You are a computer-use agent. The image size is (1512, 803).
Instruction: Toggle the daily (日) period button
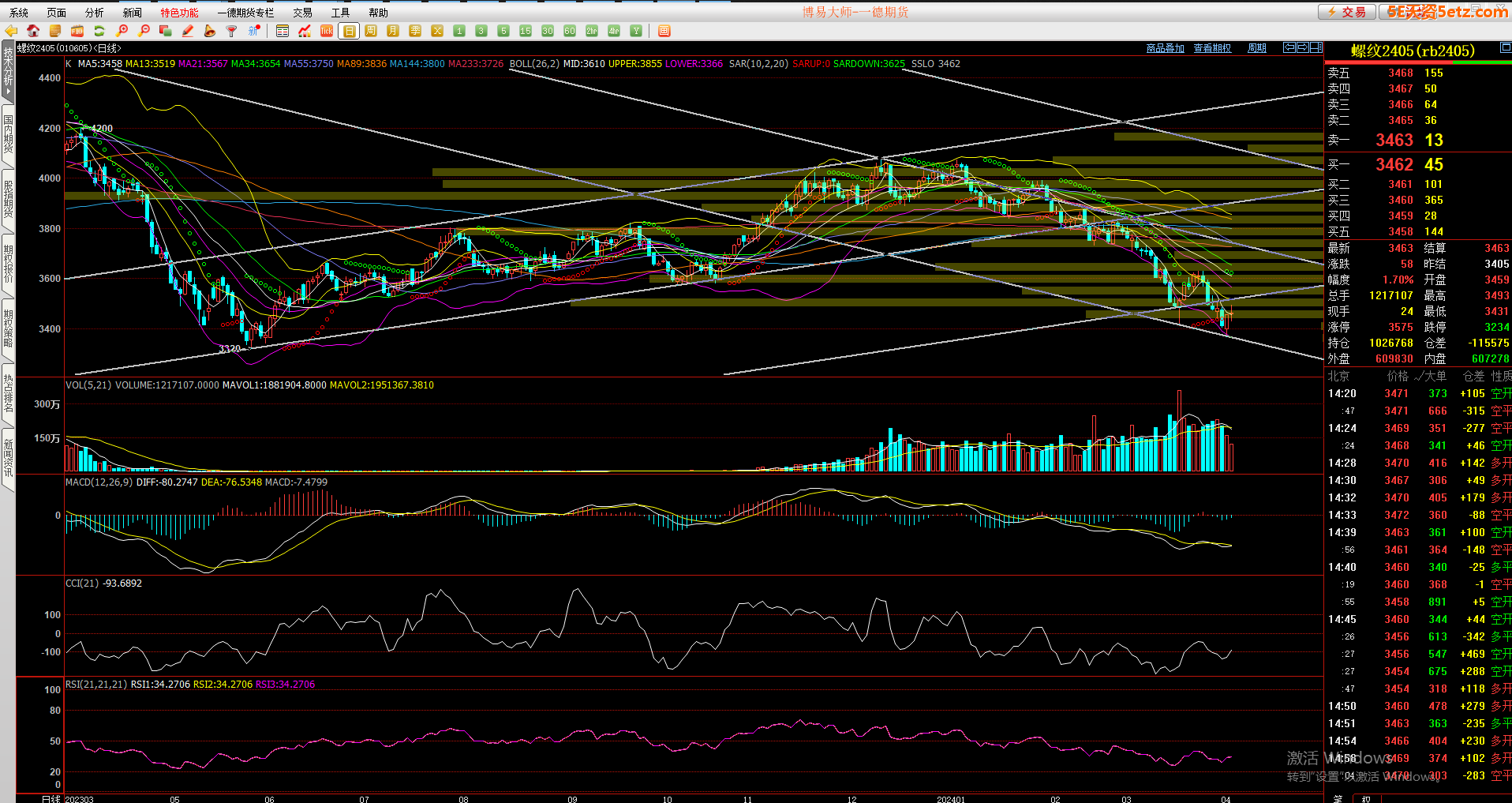coord(349,31)
